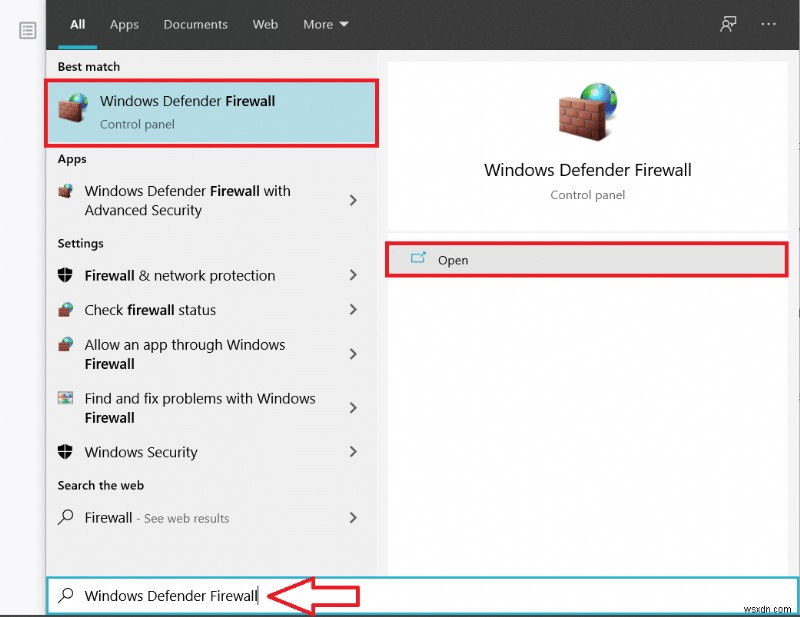800x617 pixels.
Task: Click the Search the web heading
Action: [x=101, y=485]
